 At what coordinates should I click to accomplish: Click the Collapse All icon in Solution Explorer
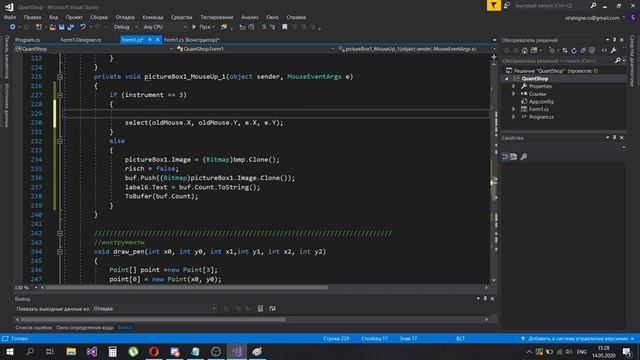click(583, 51)
